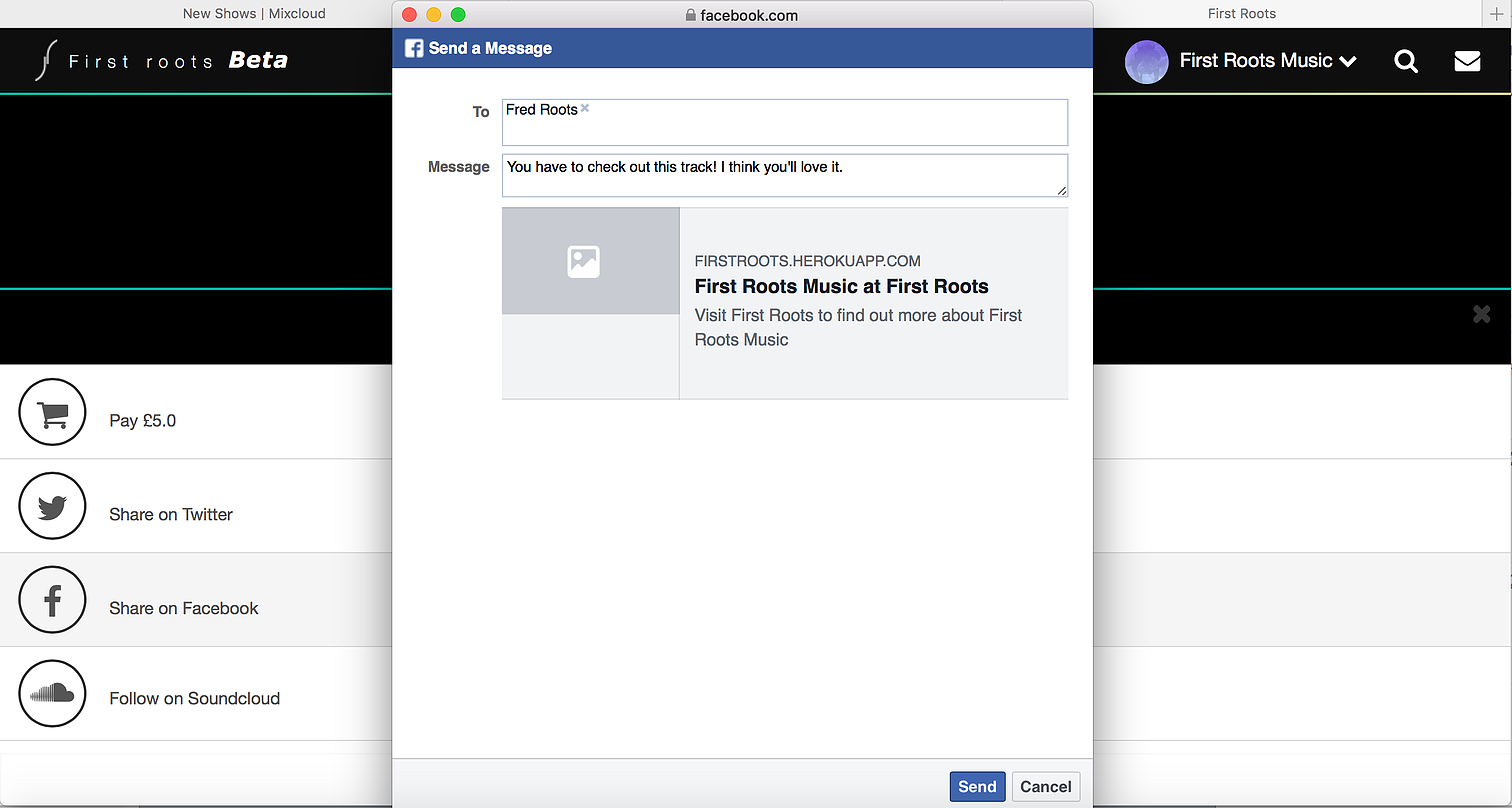Screen dimensions: 1512x808
Task: Click the First Roots Music at First Roots title
Action: (x=842, y=286)
